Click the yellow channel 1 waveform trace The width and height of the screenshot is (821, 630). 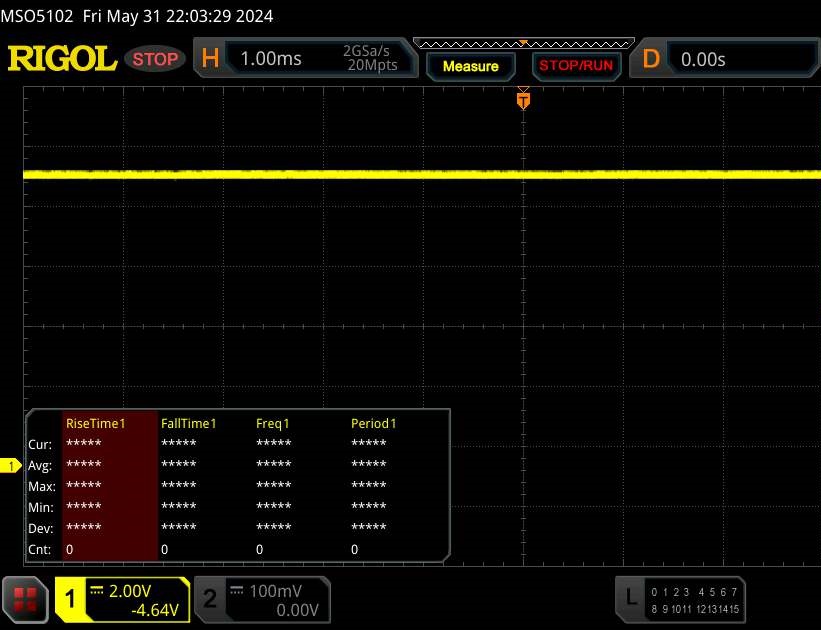pyautogui.click(x=422, y=174)
